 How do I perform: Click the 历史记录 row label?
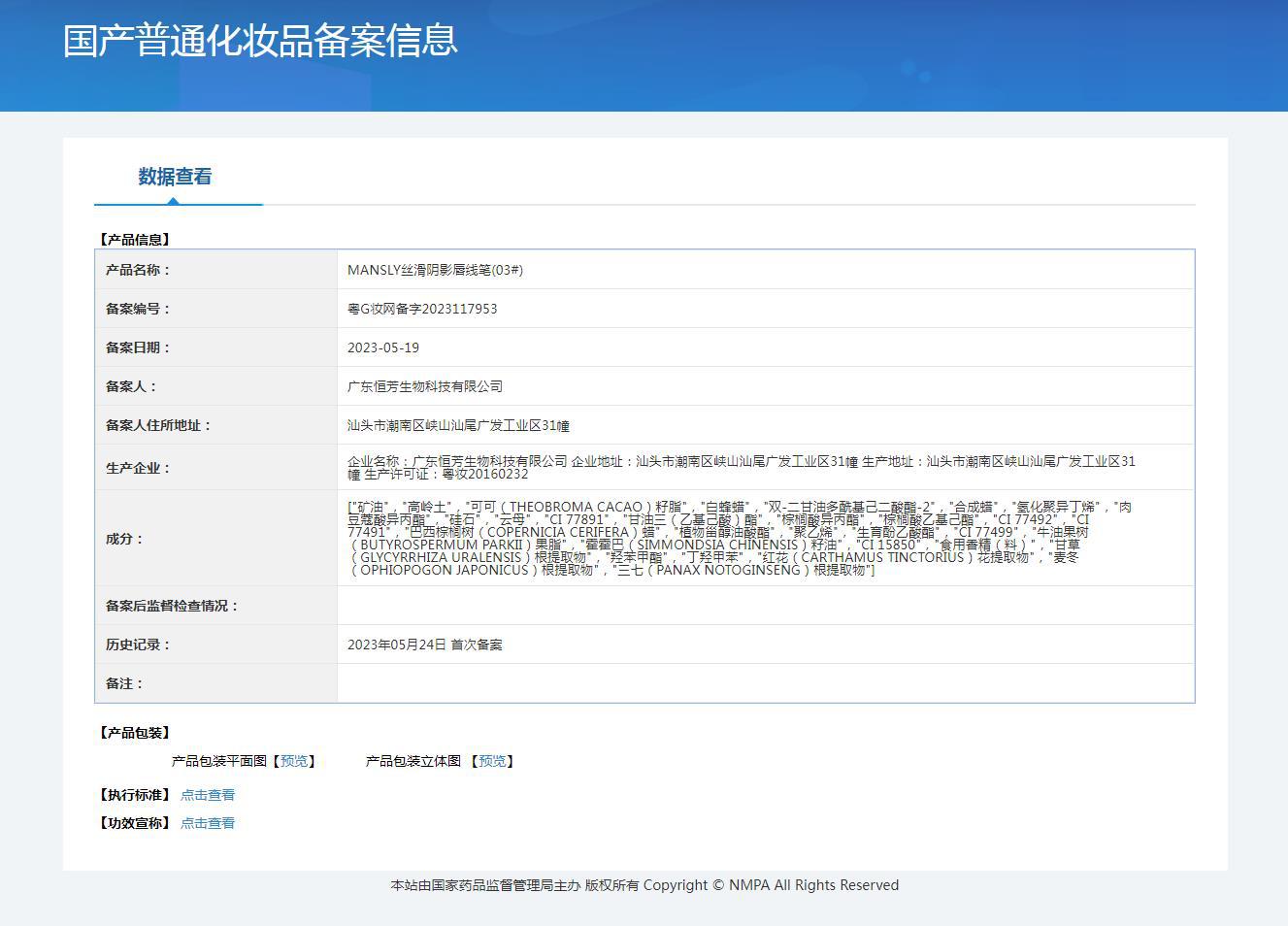[138, 645]
